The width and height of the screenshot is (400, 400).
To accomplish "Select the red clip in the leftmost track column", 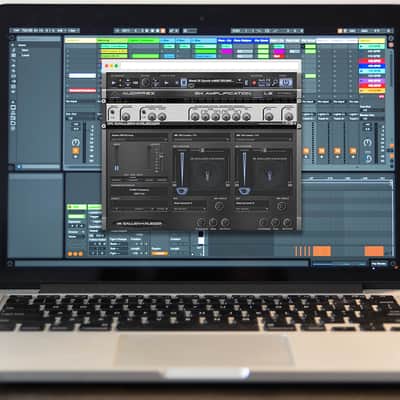I will 82,90.
